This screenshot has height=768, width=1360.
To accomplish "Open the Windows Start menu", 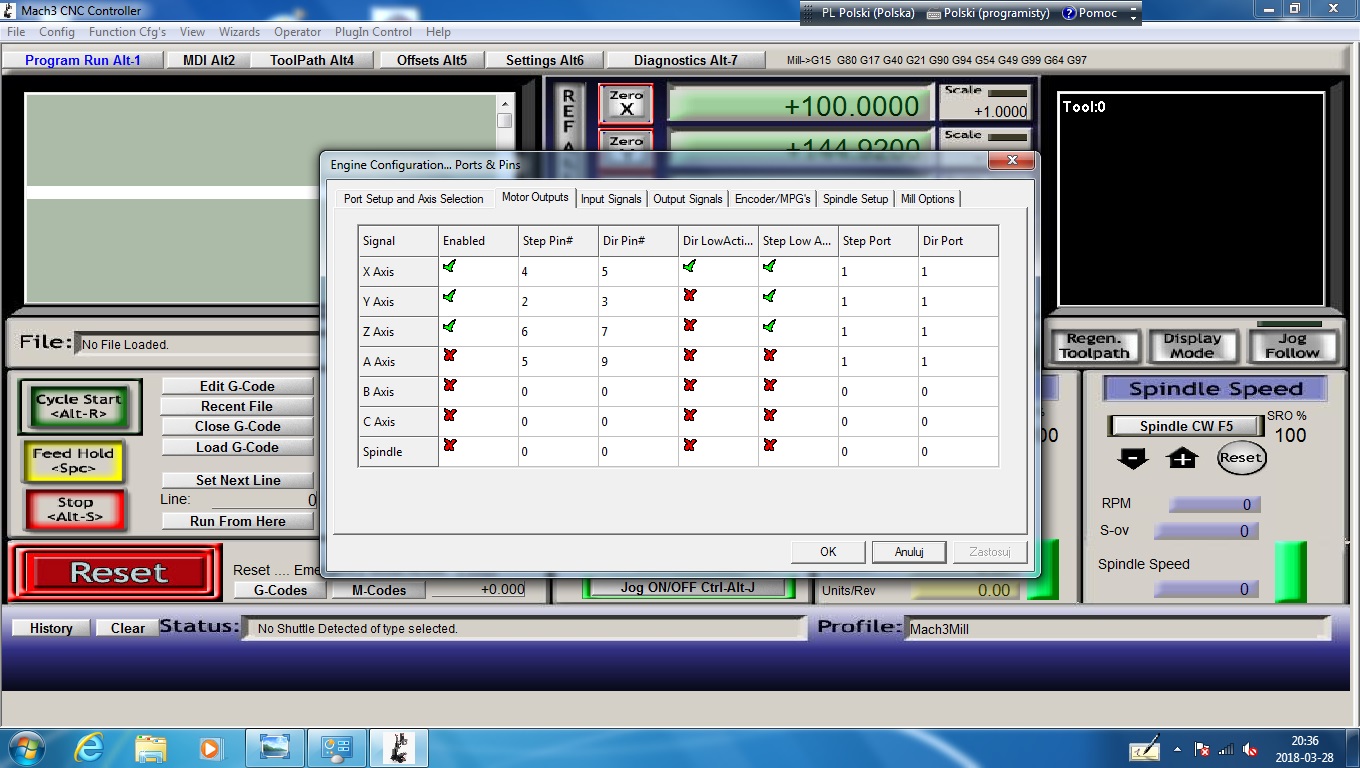I will tap(25, 747).
